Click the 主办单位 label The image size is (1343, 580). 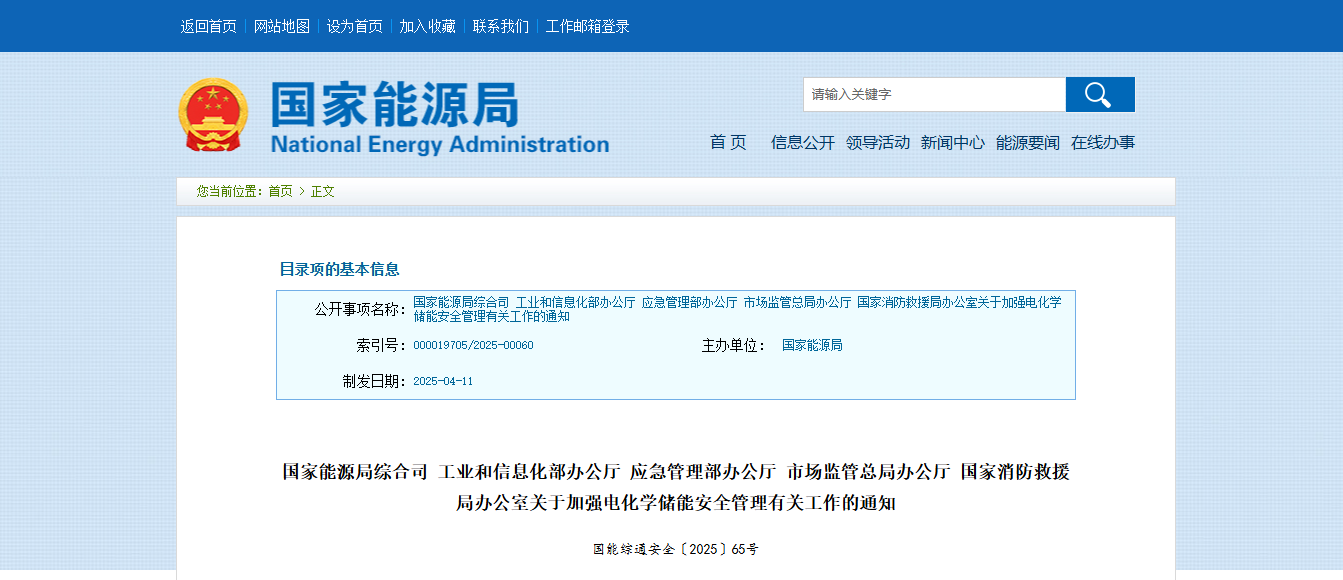click(733, 346)
